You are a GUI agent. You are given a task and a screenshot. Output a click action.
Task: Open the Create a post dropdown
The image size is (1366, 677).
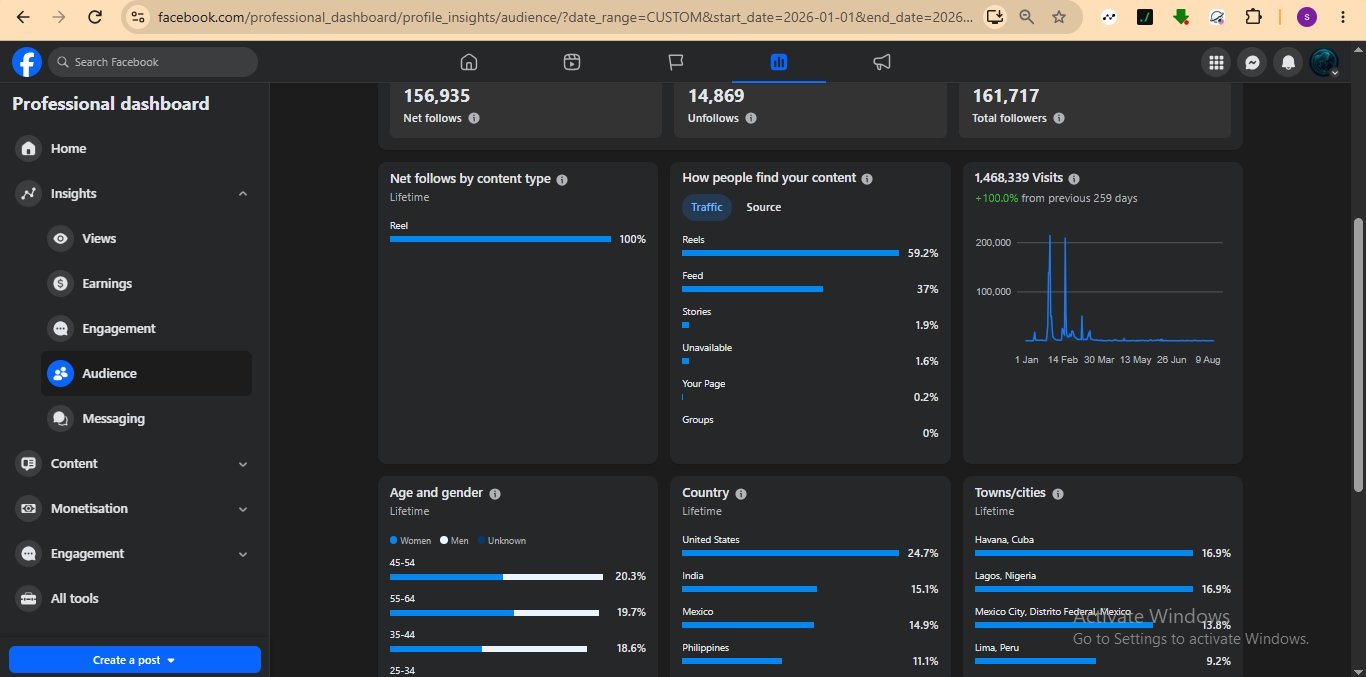pos(134,660)
